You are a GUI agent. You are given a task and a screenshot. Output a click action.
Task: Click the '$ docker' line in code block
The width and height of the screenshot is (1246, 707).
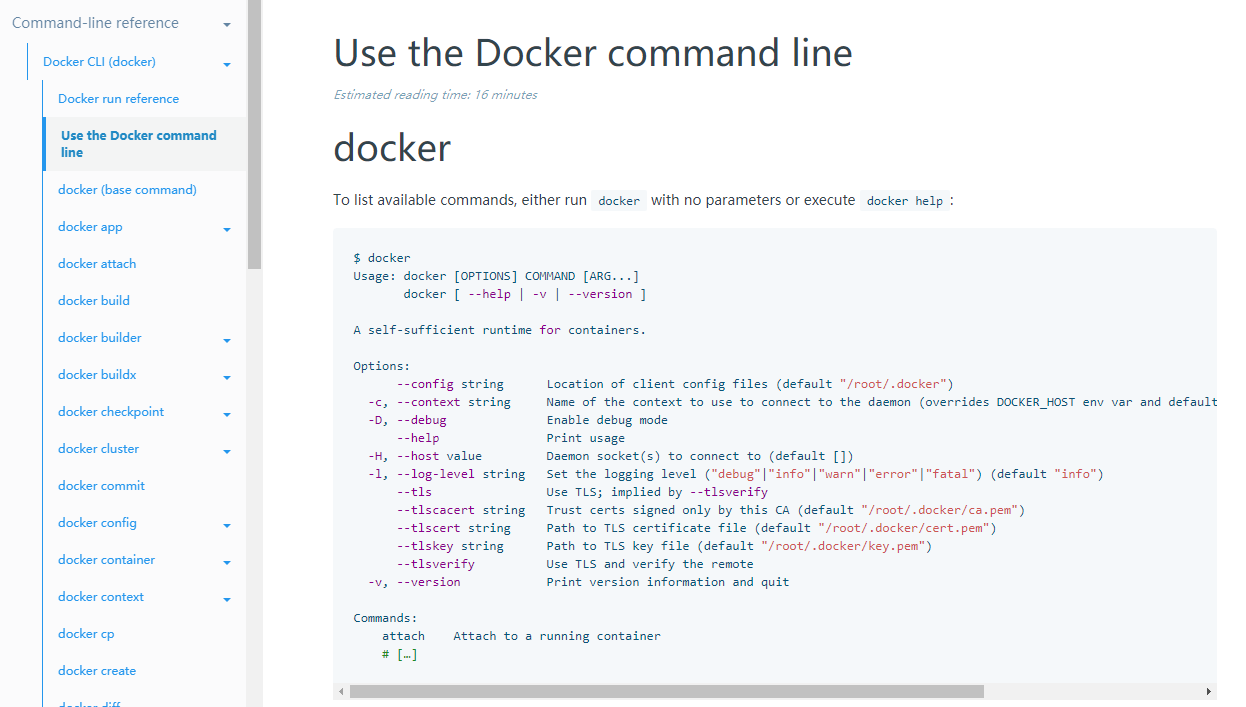382,258
